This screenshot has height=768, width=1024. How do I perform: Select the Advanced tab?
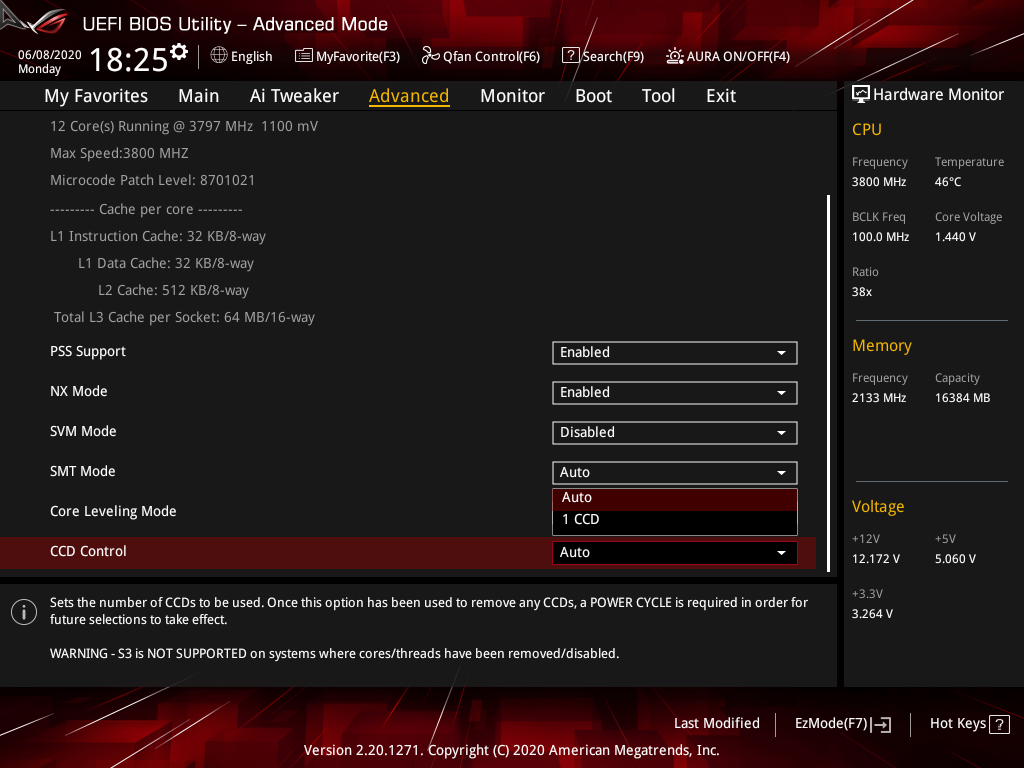click(x=409, y=96)
